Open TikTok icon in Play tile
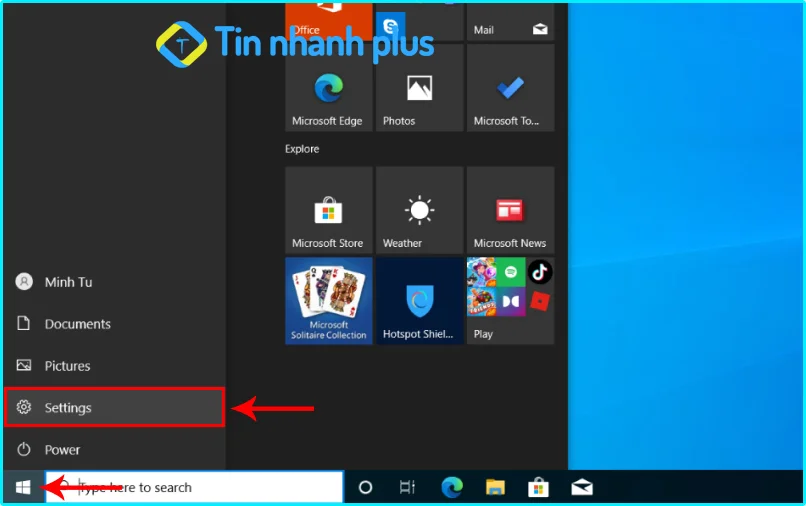Viewport: 806px width, 506px height. [540, 272]
